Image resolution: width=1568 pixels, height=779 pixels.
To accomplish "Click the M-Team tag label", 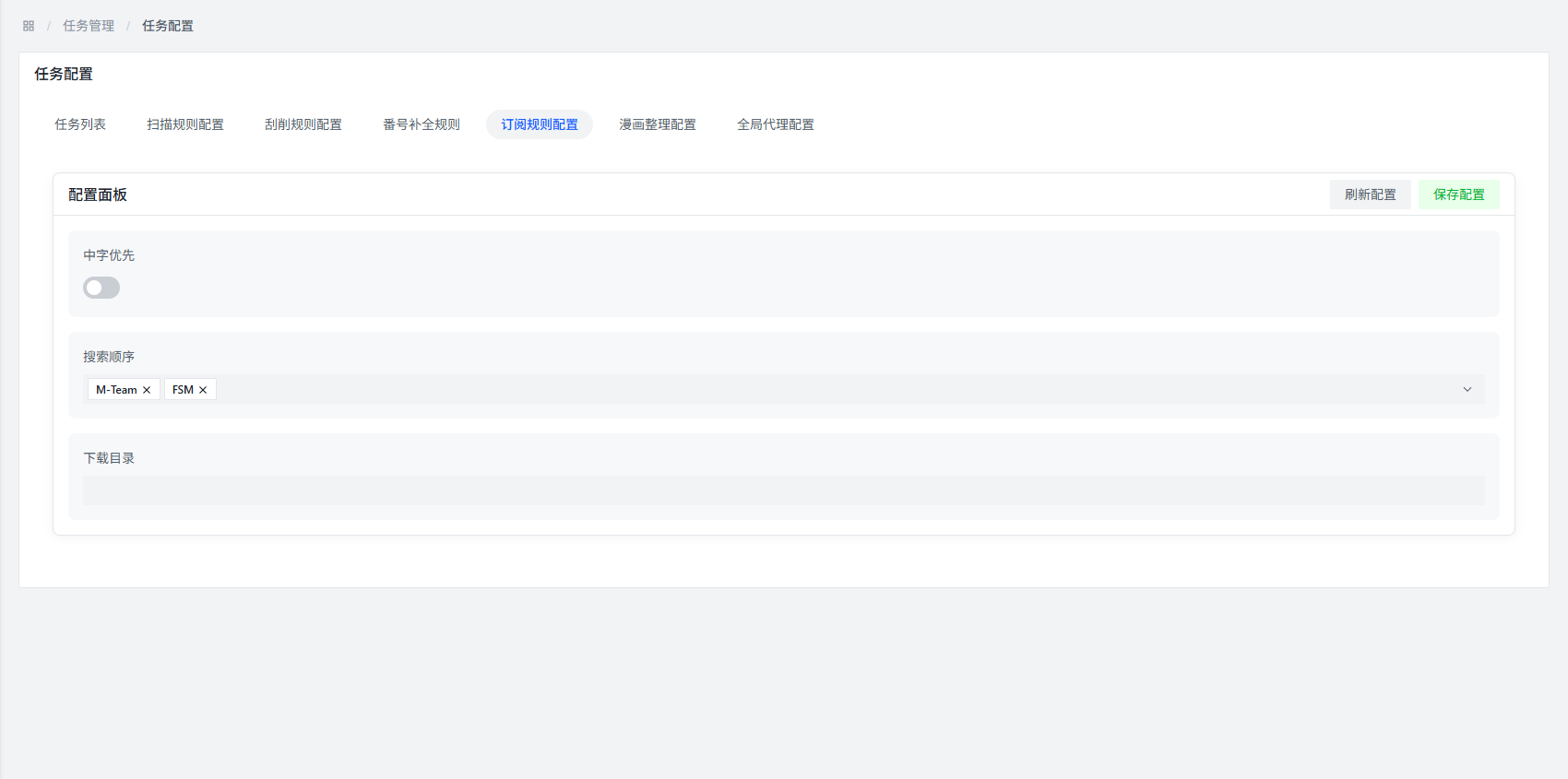I will click(116, 390).
